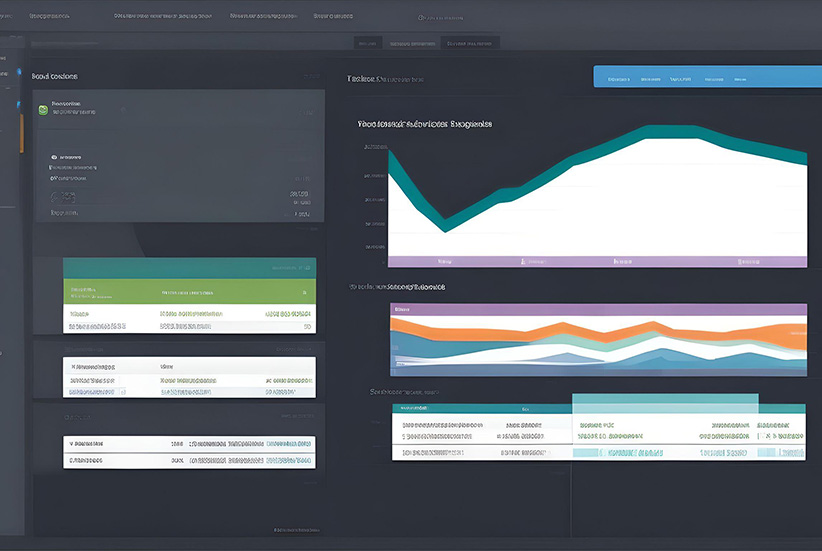
Task: Expand the green header row in left table
Action: [189, 293]
